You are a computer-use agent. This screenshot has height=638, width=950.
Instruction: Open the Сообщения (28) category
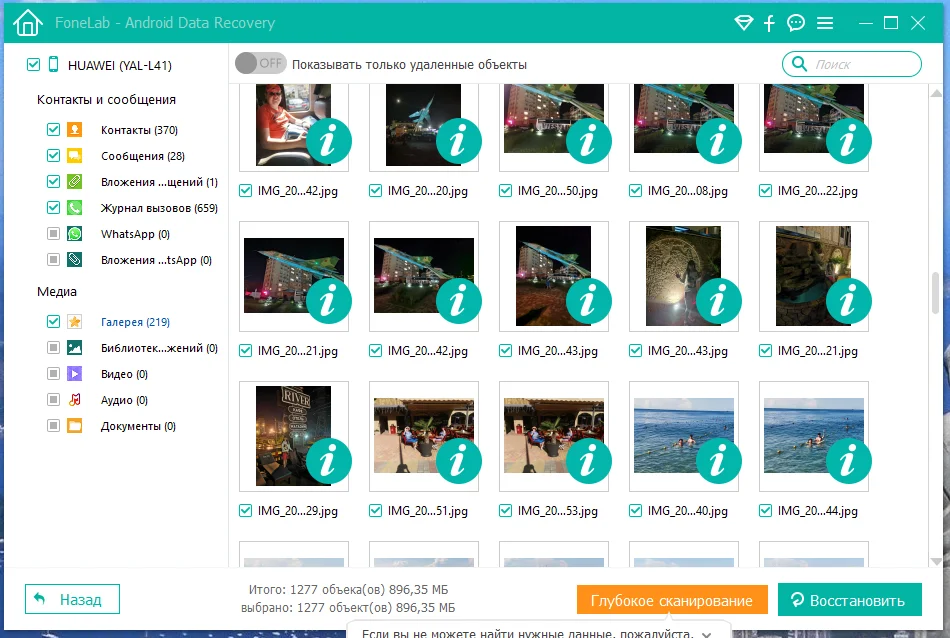[143, 156]
